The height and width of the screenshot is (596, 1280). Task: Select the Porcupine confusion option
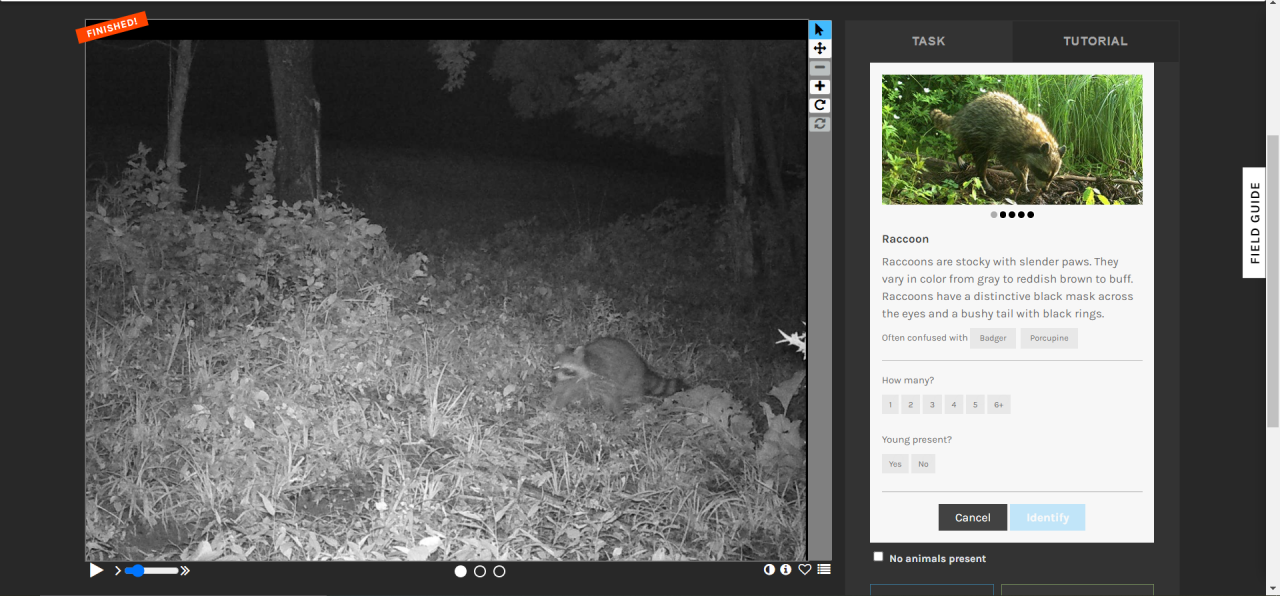coord(1049,338)
